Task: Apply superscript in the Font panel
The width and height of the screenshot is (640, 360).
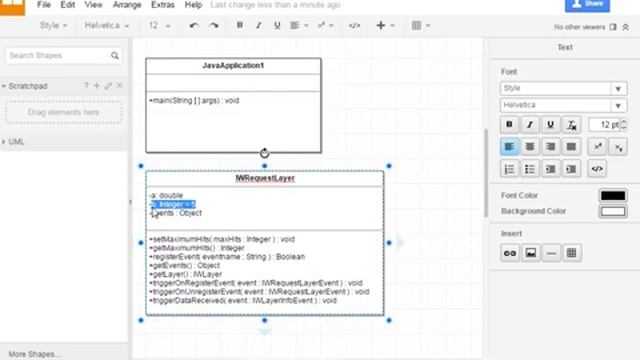Action: [598, 147]
